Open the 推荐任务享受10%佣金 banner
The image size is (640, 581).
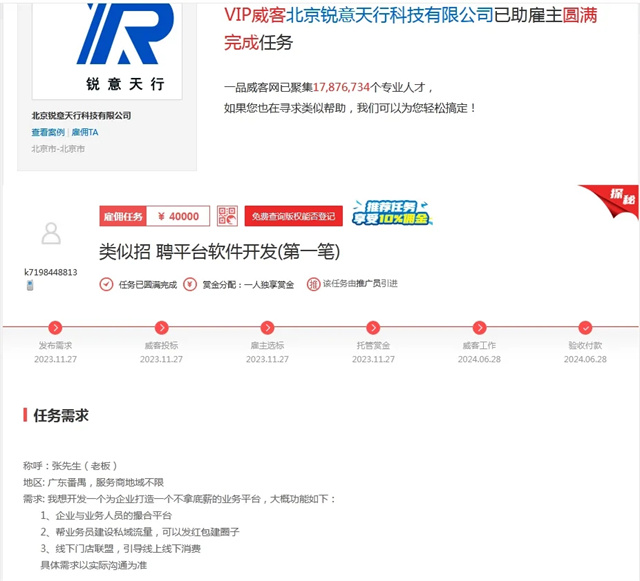click(391, 213)
